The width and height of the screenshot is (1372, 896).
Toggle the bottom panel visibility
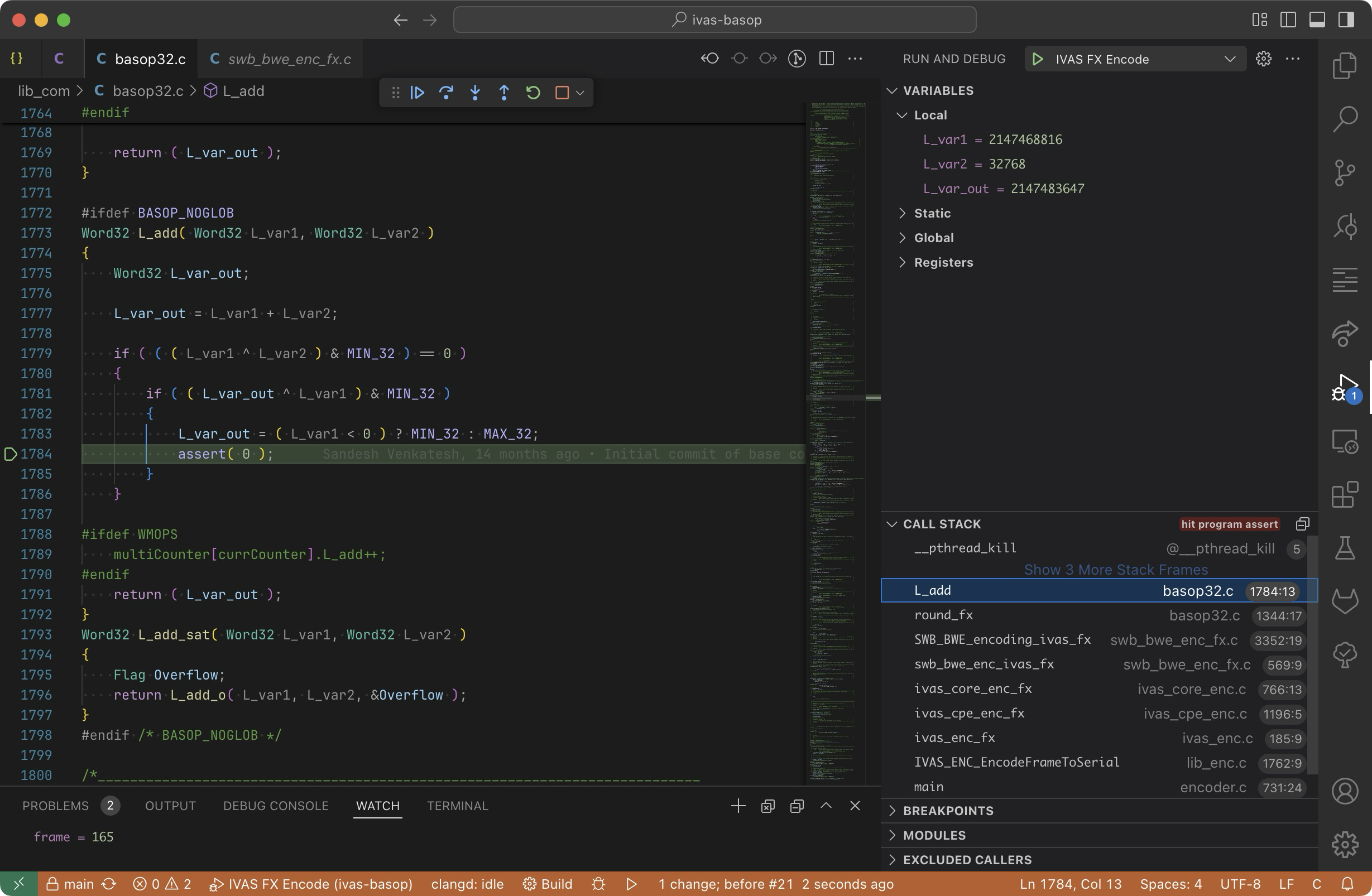(x=1317, y=20)
